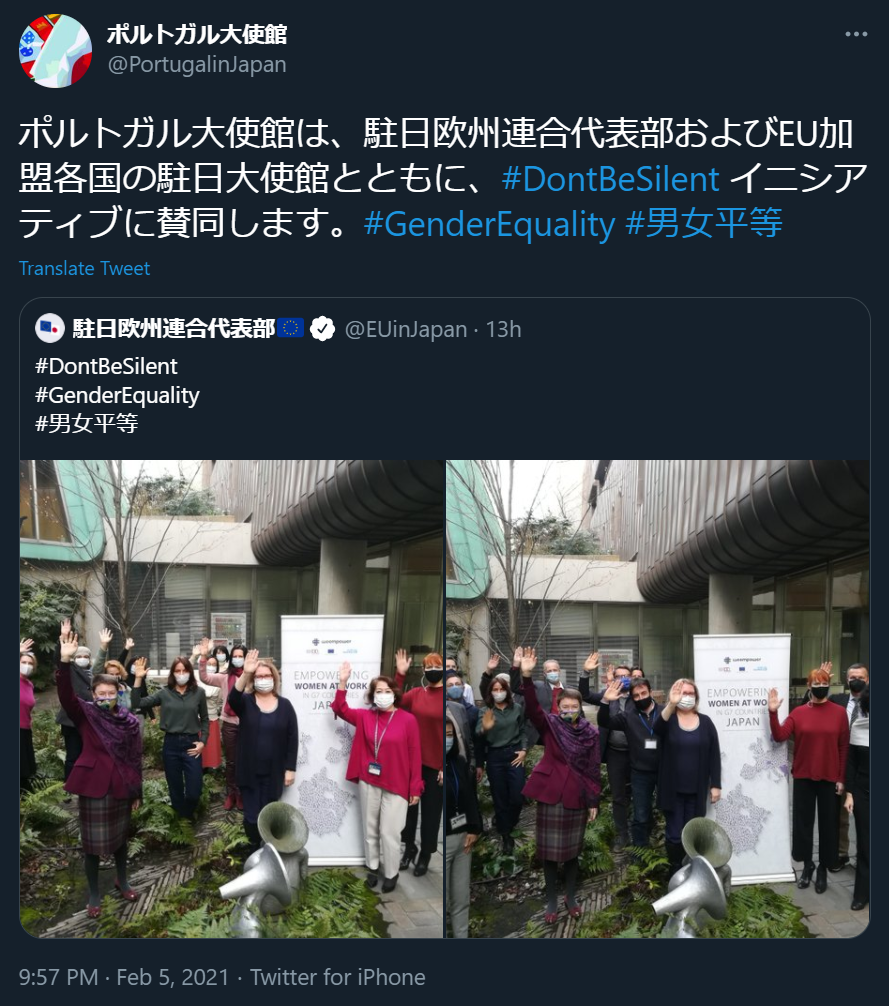Click the 9:57 PM · Feb 5, 2021 timestamp

click(x=124, y=977)
